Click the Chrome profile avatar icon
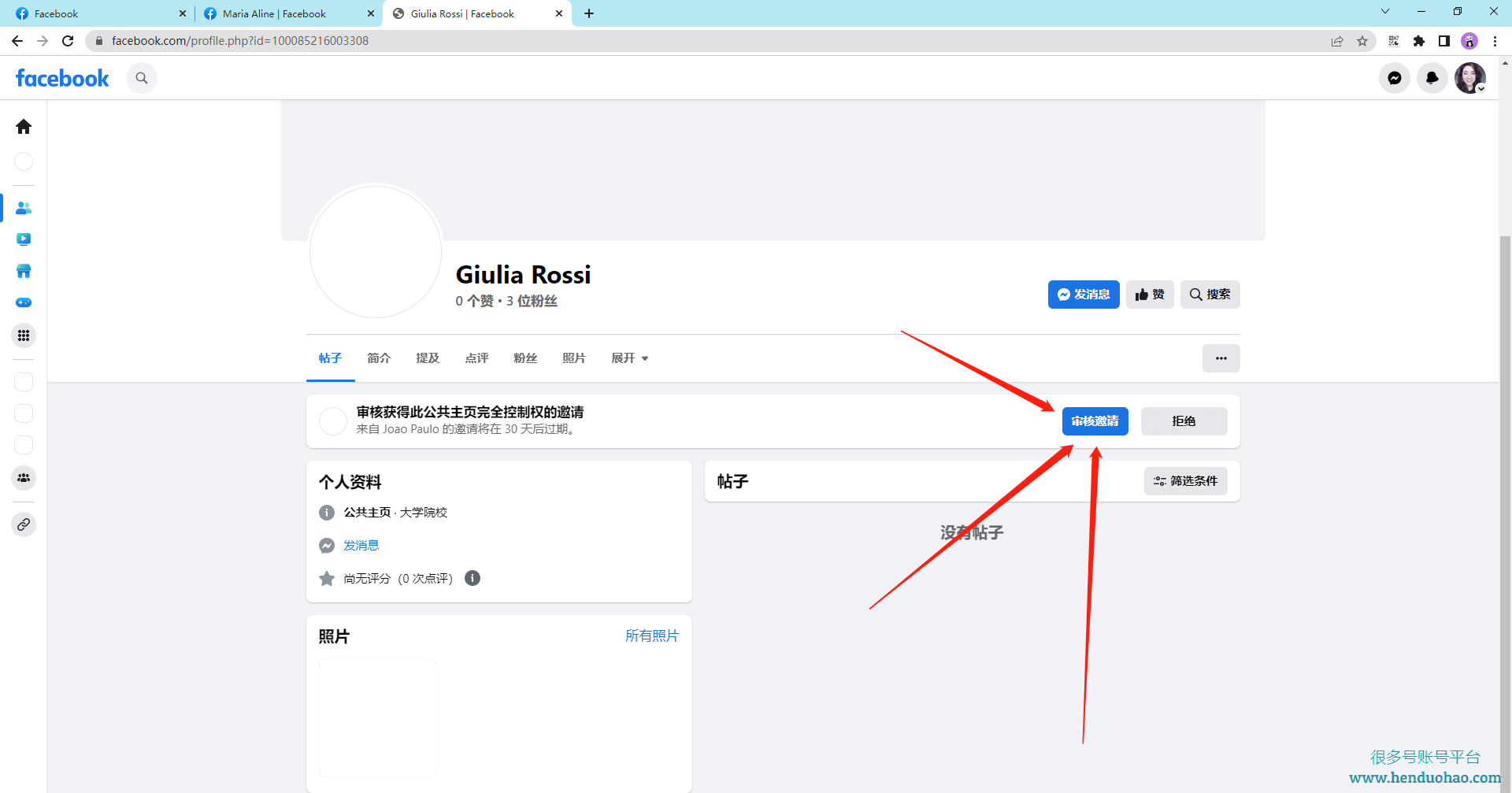The image size is (1512, 793). [1469, 41]
